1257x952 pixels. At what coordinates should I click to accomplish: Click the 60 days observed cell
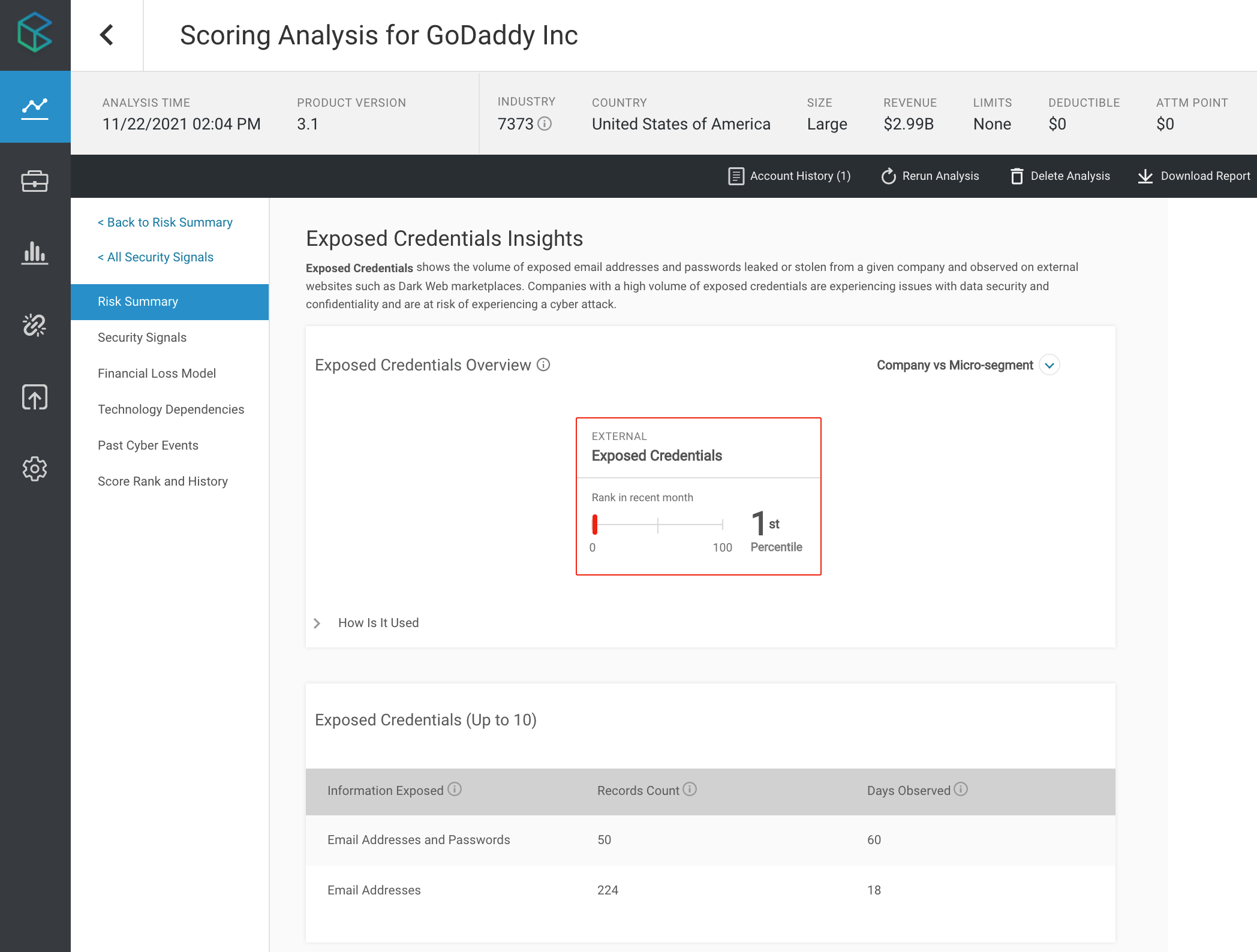pos(874,840)
